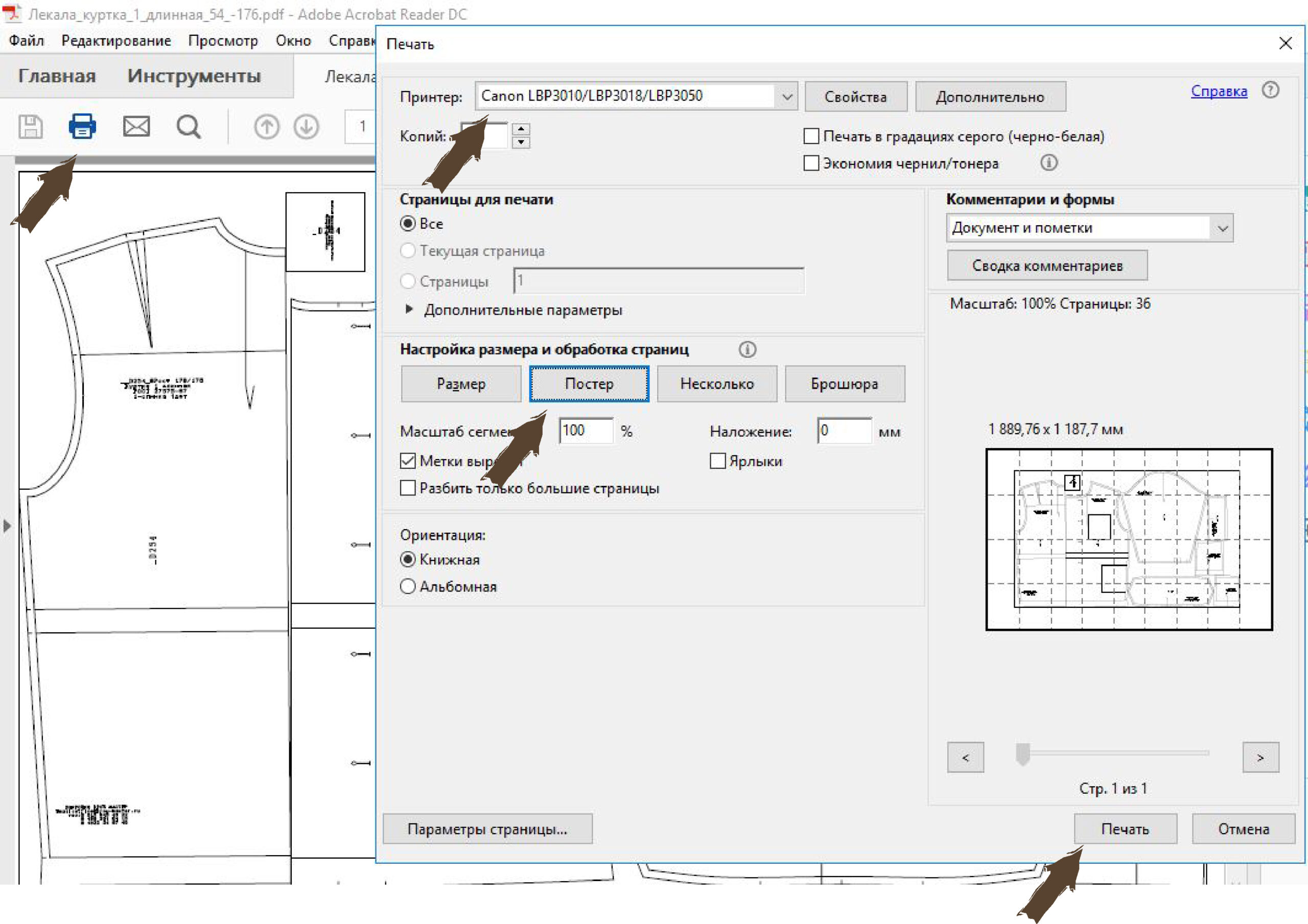Go to previous page using up arrow icon
The height and width of the screenshot is (924, 1308).
pyautogui.click(x=267, y=127)
